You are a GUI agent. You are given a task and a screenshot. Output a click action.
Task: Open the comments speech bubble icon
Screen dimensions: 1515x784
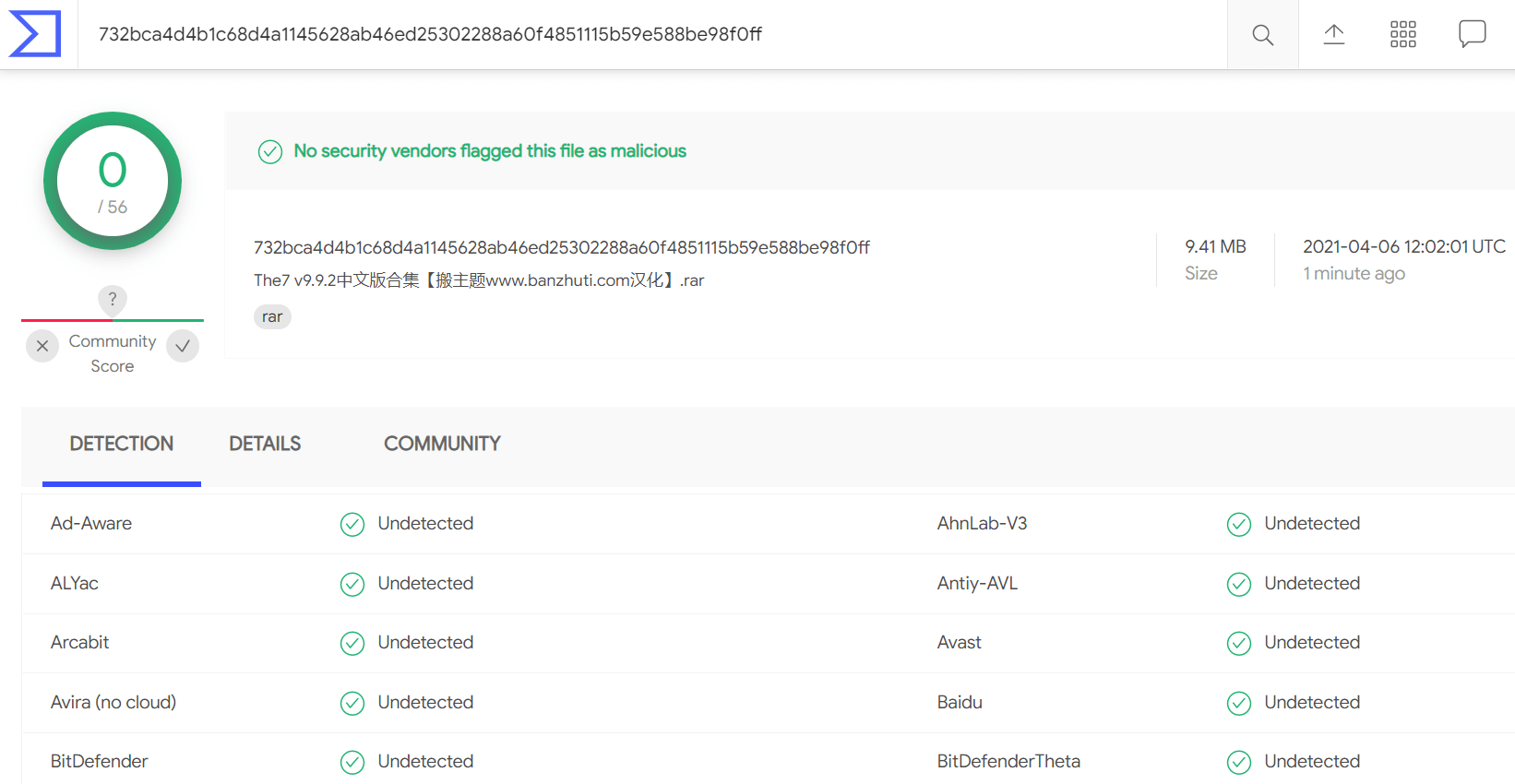pyautogui.click(x=1473, y=34)
